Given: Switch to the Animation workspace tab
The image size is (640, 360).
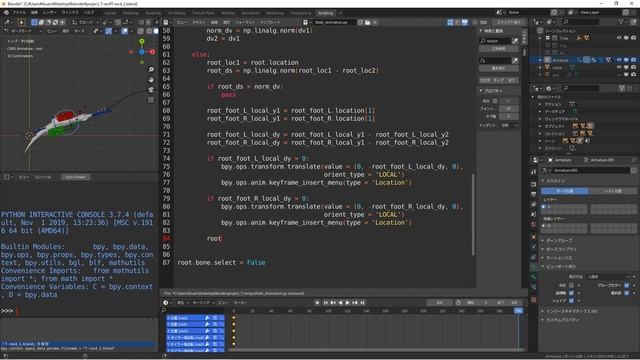Looking at the screenshot, I should click(250, 13).
